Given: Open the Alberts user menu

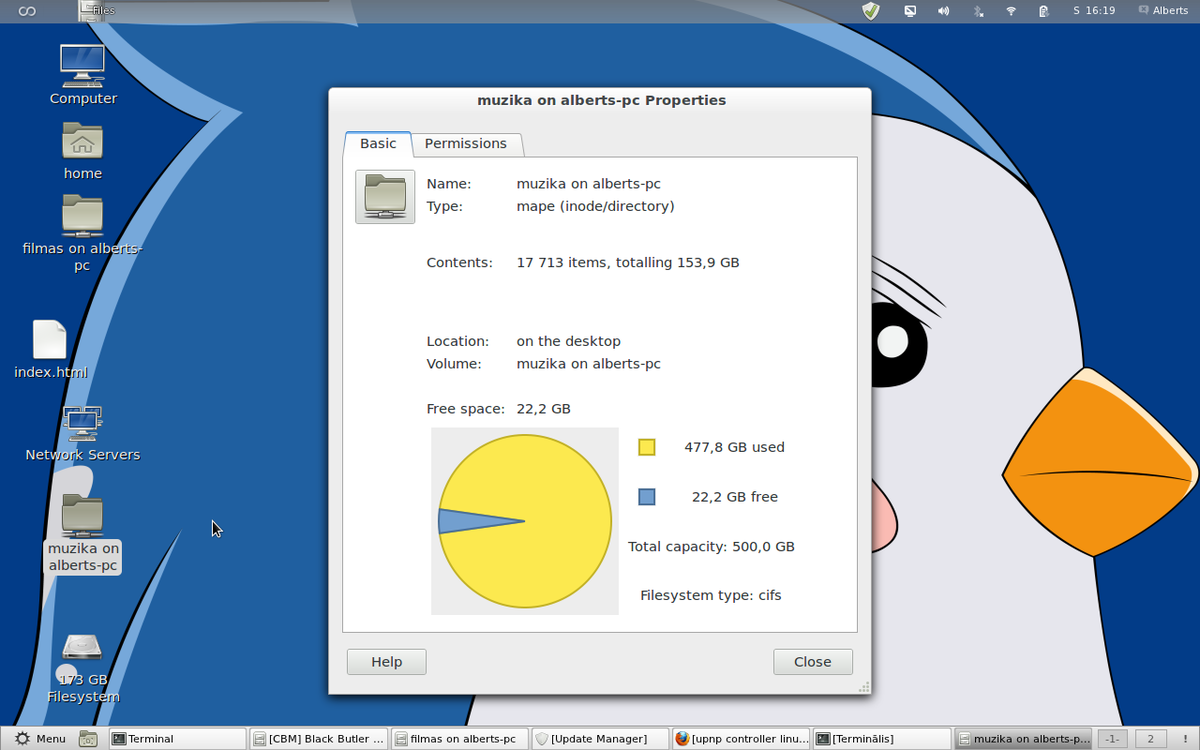Looking at the screenshot, I should 1162,11.
